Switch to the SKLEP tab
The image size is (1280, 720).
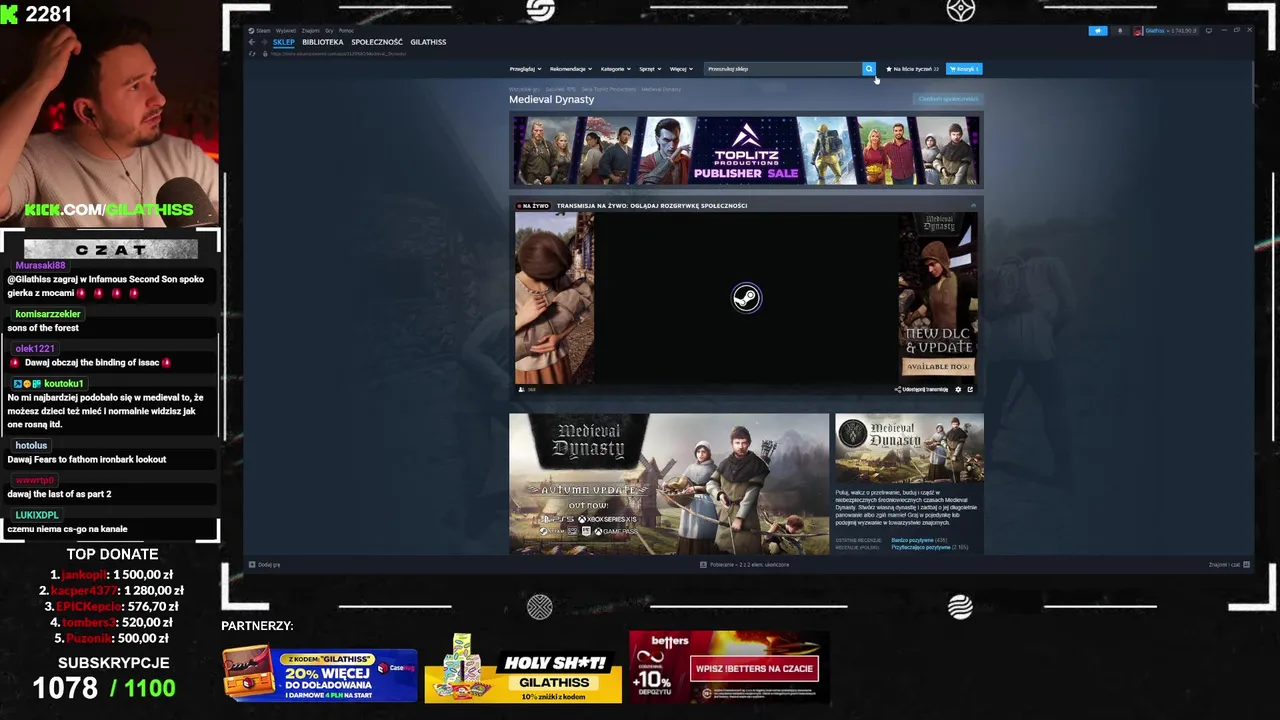(284, 42)
